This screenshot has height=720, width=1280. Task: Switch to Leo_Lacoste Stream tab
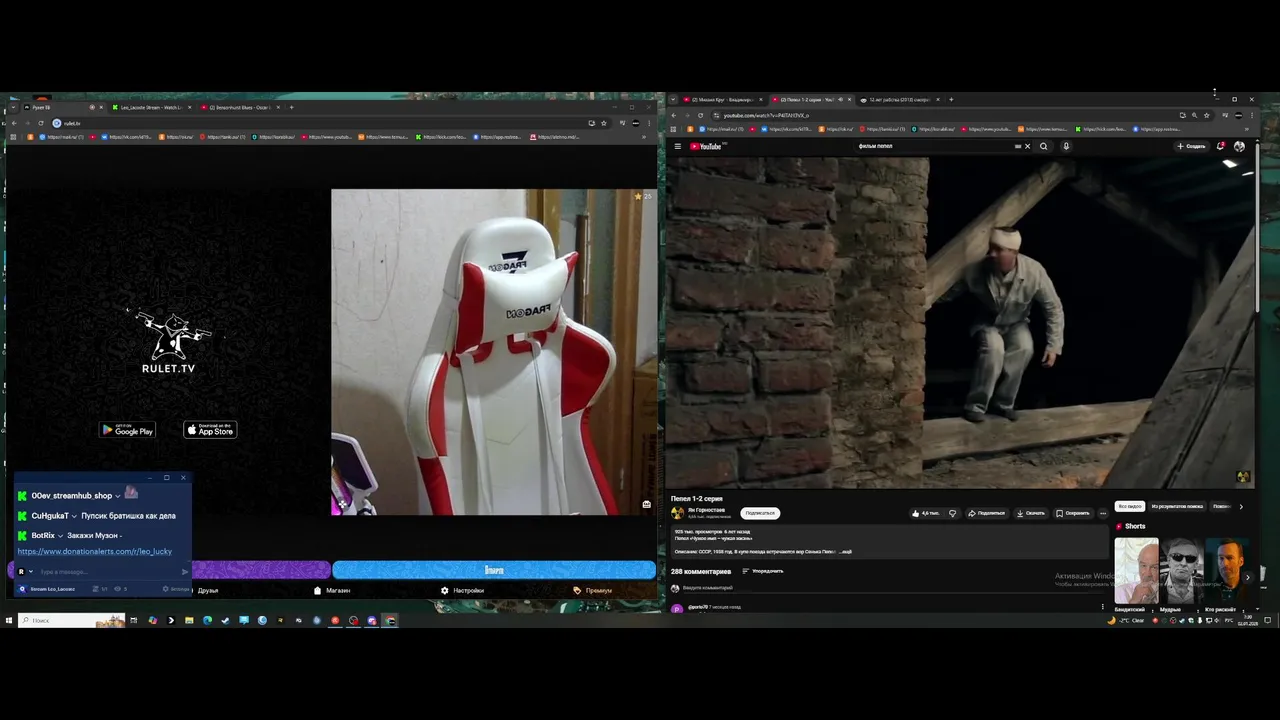point(150,107)
